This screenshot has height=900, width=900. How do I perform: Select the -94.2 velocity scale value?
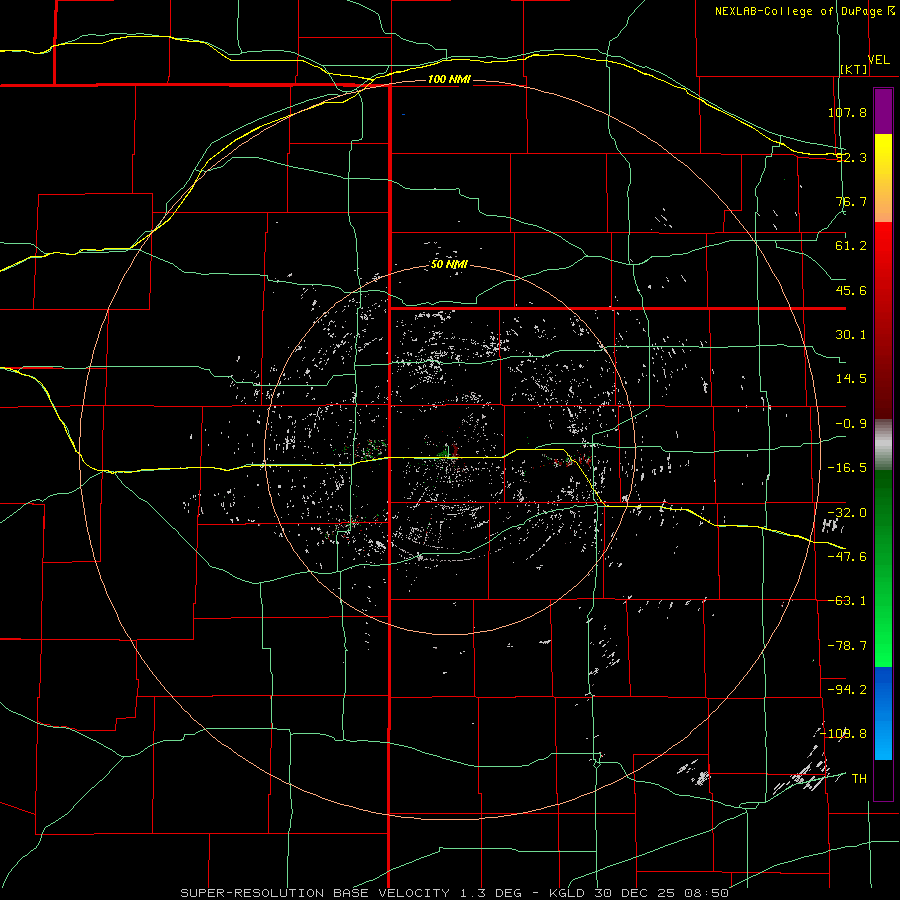click(x=847, y=690)
